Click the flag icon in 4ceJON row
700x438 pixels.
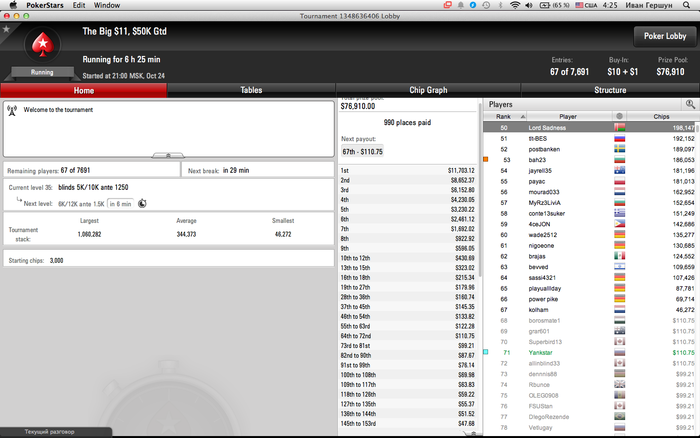point(619,224)
